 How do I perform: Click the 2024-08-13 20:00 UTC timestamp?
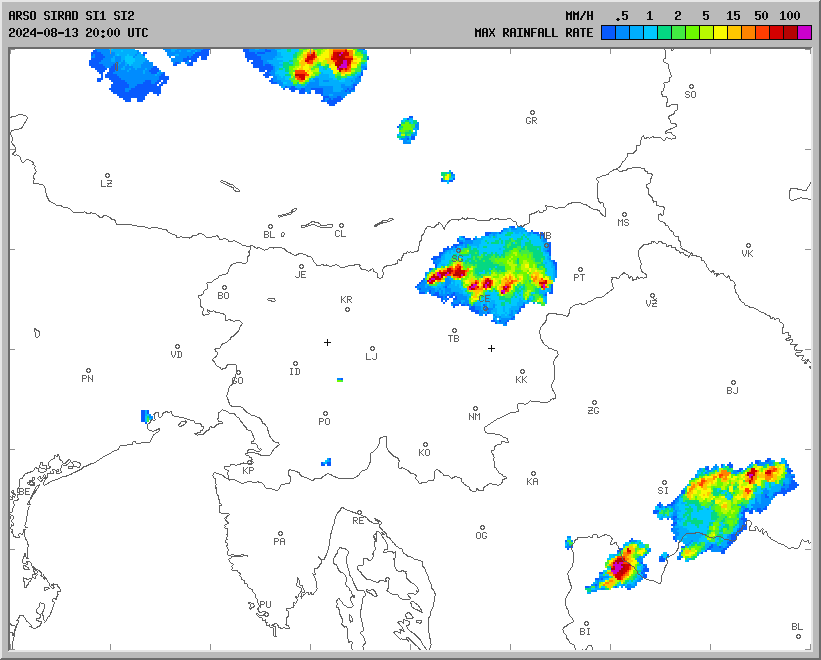click(78, 32)
